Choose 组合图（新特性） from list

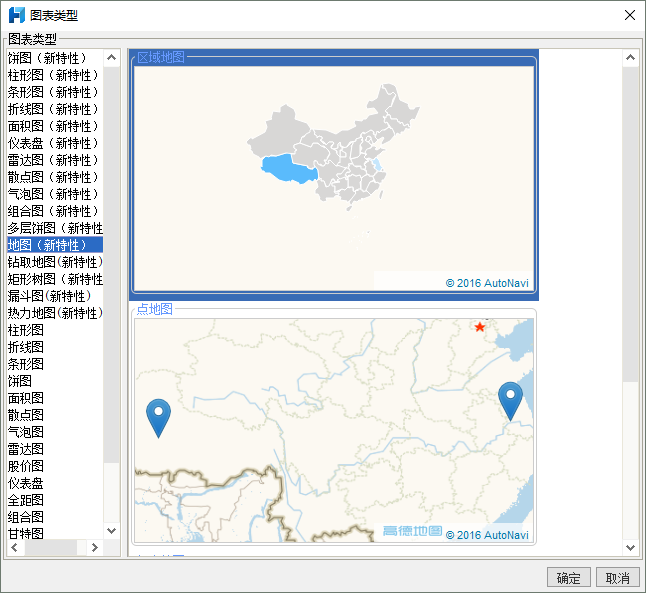point(55,211)
